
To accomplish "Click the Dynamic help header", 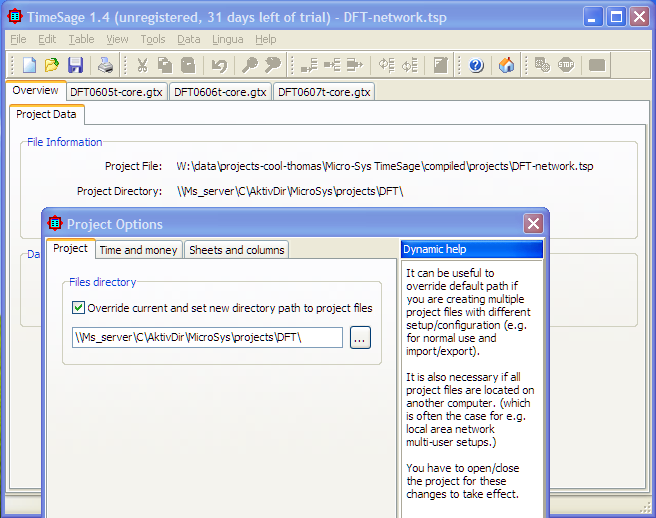I will pos(472,249).
